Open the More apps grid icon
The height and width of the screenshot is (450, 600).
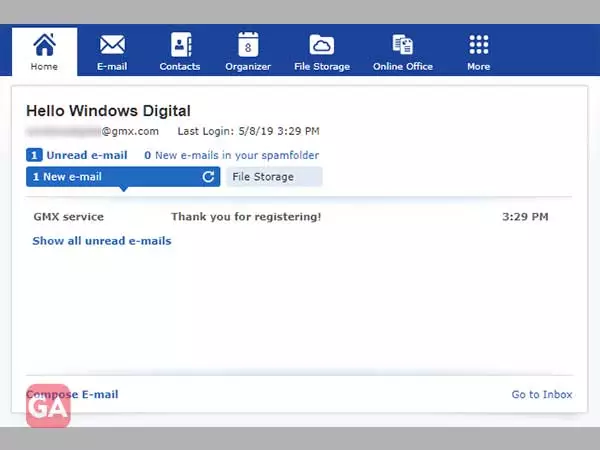pyautogui.click(x=479, y=45)
